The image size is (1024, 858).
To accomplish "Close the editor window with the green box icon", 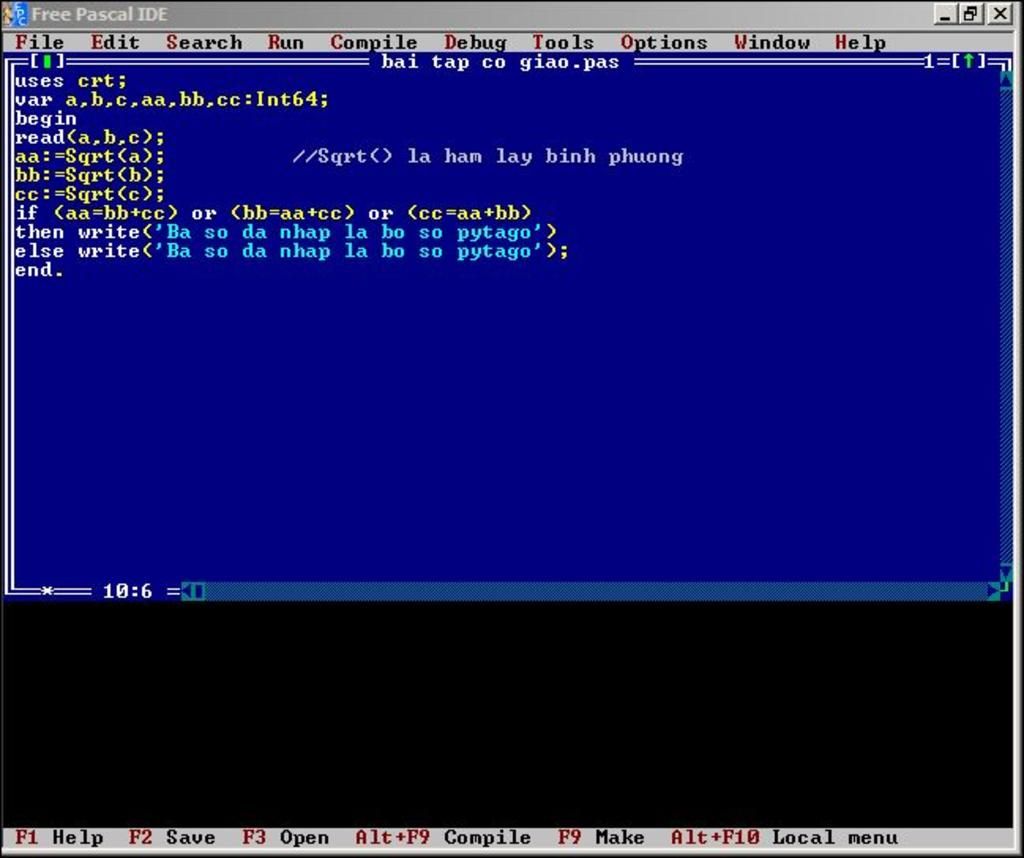I will [x=46, y=61].
